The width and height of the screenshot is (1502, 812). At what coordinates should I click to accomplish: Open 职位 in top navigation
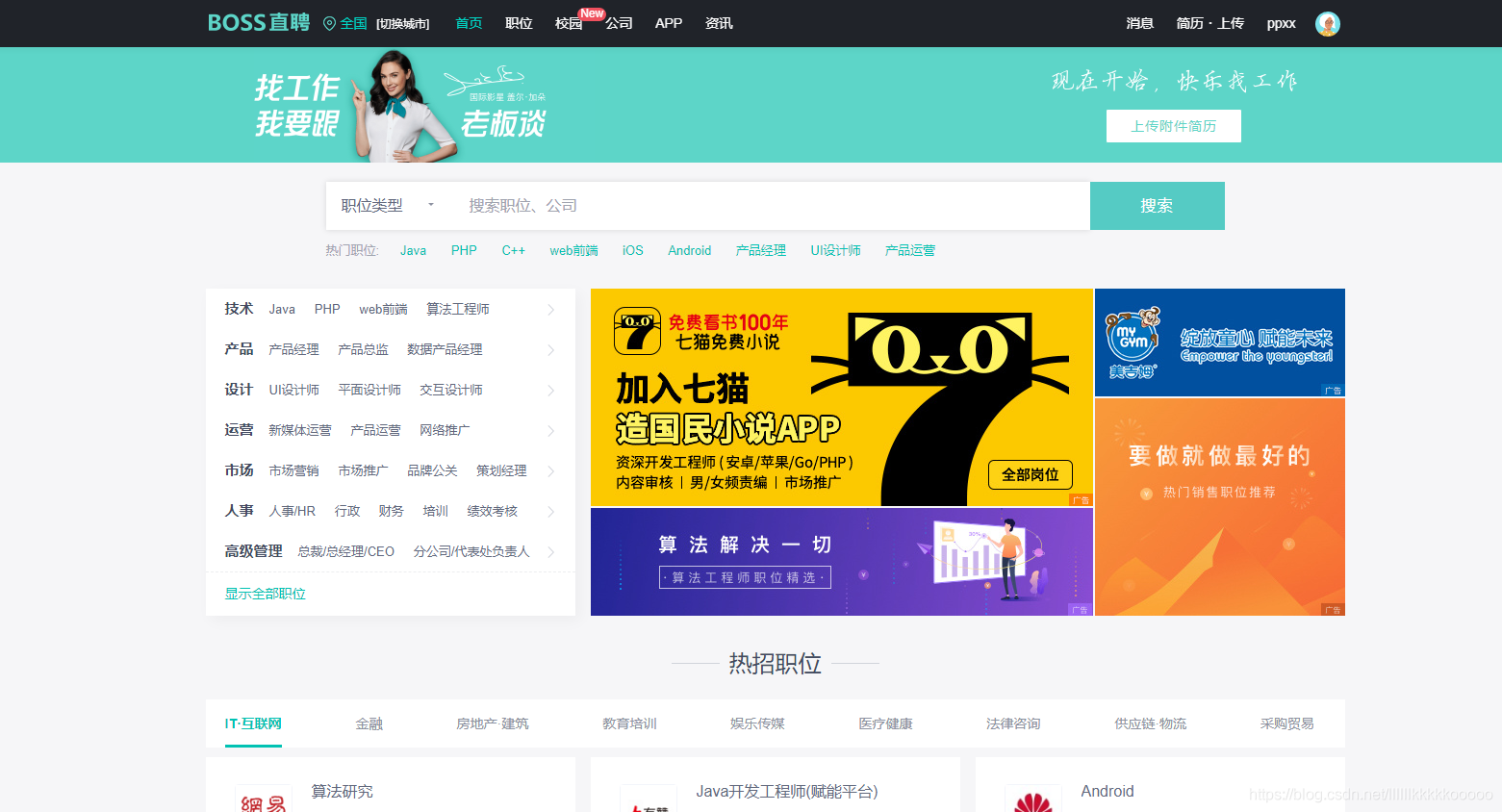[519, 23]
